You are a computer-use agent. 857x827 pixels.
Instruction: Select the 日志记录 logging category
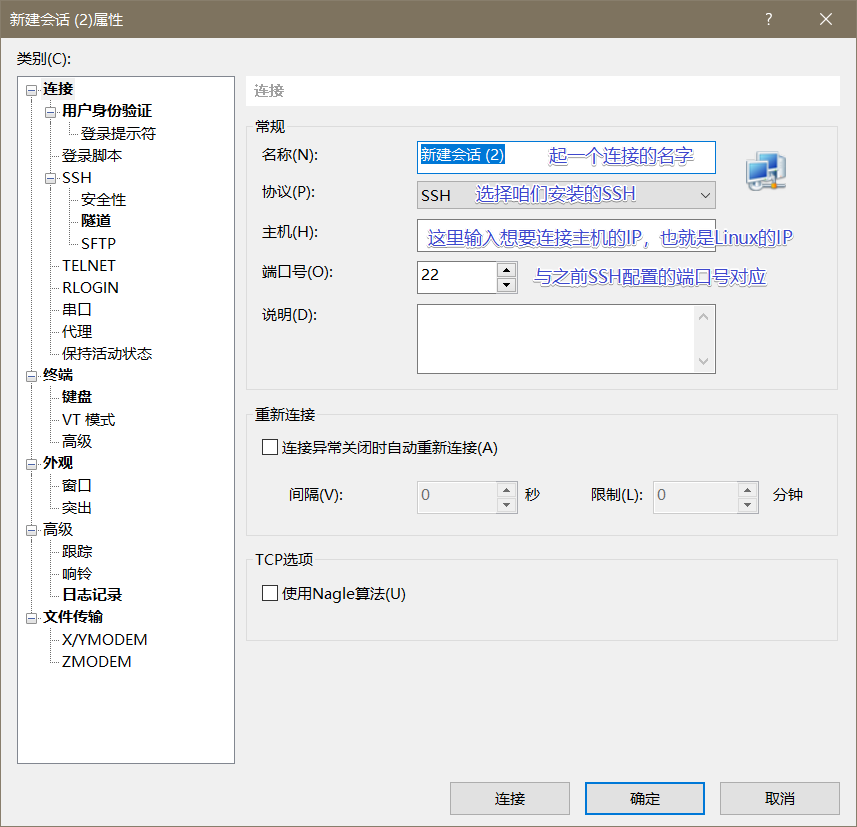[91, 594]
